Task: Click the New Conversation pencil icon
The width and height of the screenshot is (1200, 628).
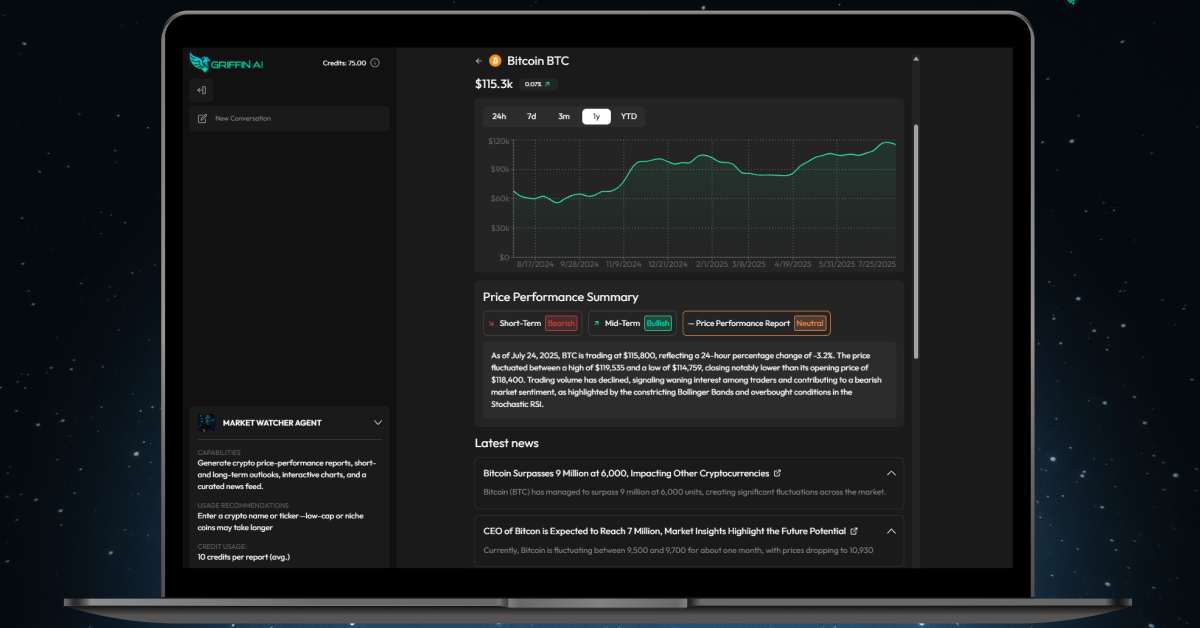Action: (x=202, y=118)
